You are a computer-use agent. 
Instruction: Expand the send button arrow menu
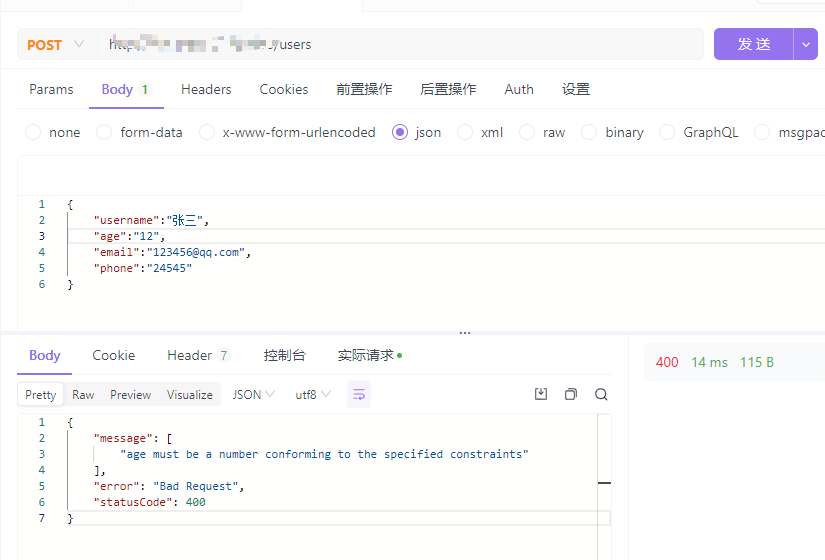[807, 44]
